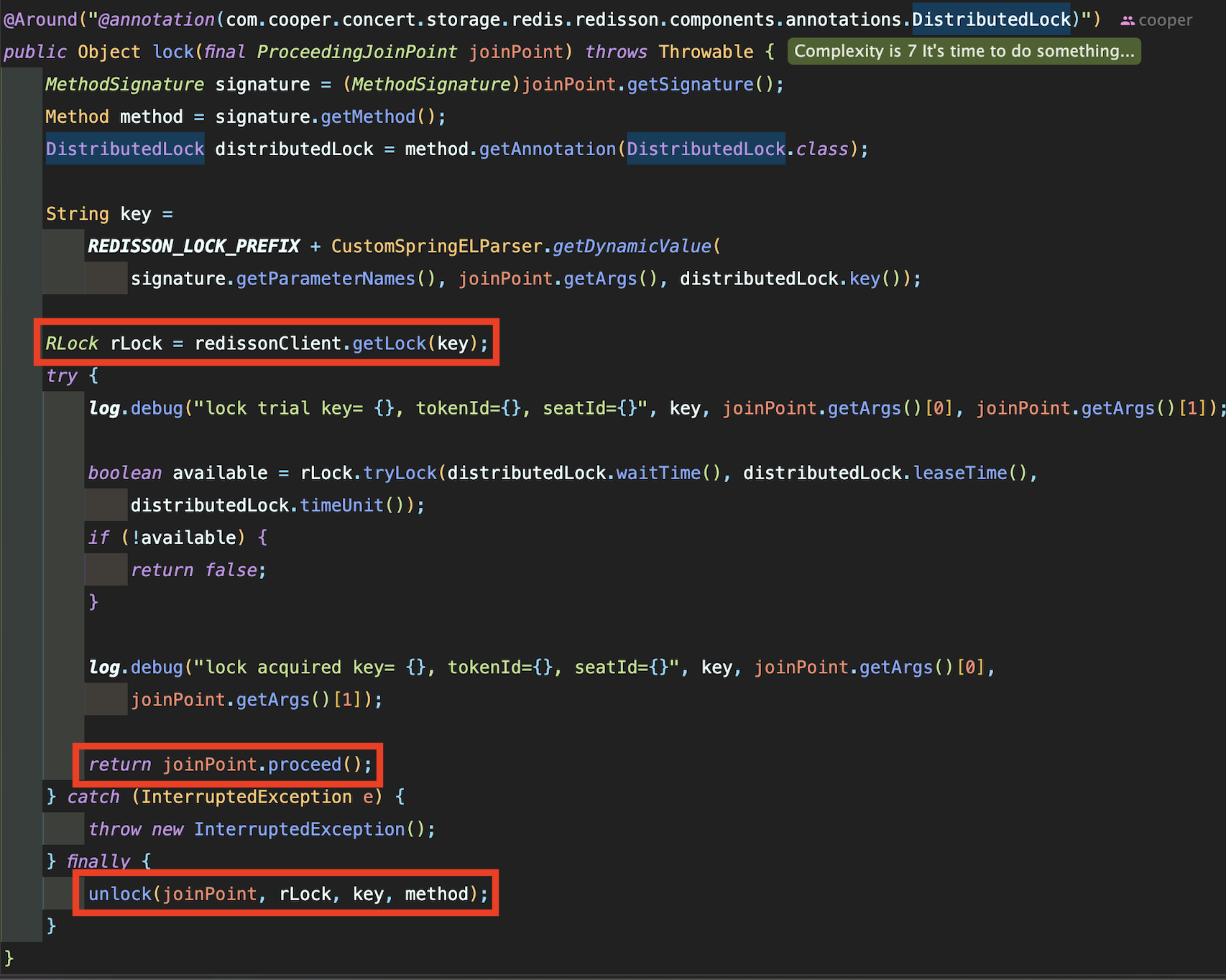Click the @Around annotation text

[x=40, y=19]
